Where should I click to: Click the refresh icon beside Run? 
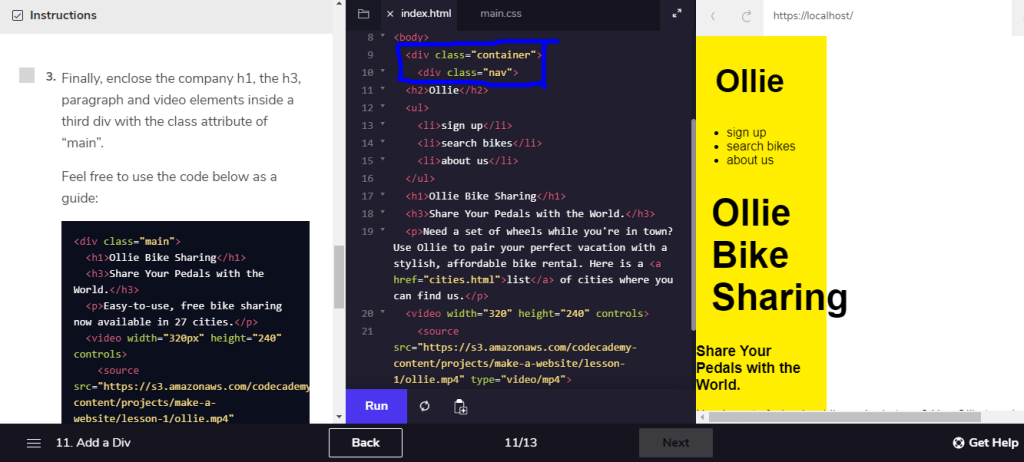(x=425, y=406)
